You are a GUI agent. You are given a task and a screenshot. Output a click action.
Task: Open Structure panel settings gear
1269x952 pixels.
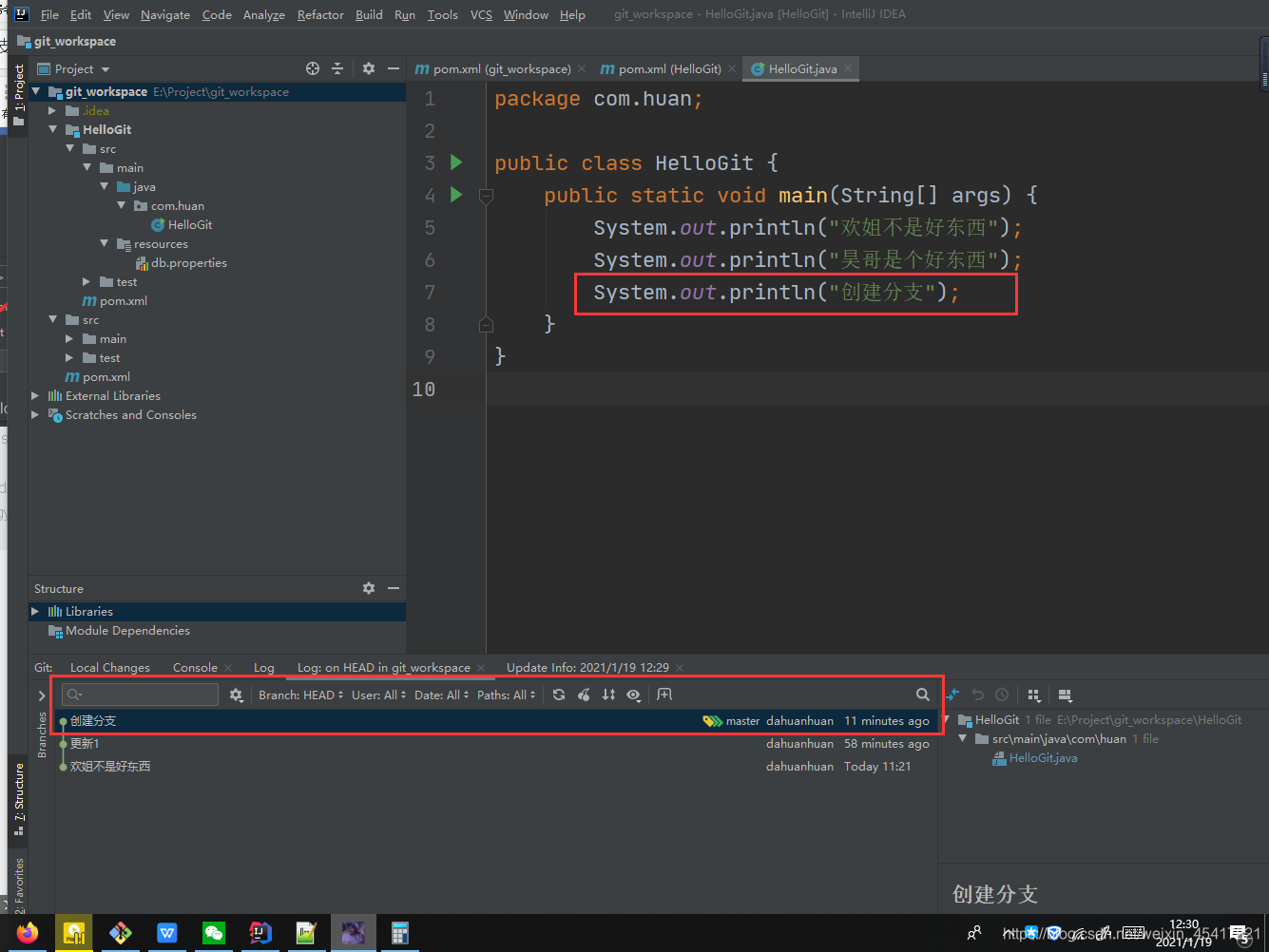click(369, 588)
